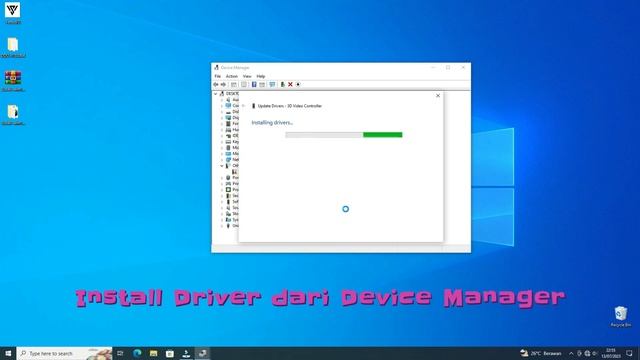Open the Windows Start menu
This screenshot has width=640, height=360.
coord(8,353)
